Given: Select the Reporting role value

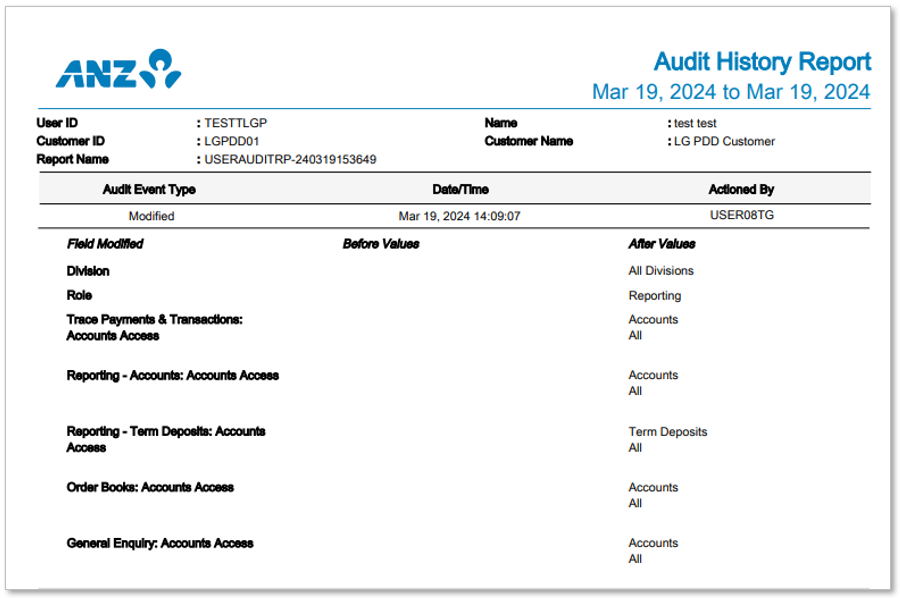Looking at the screenshot, I should (656, 296).
